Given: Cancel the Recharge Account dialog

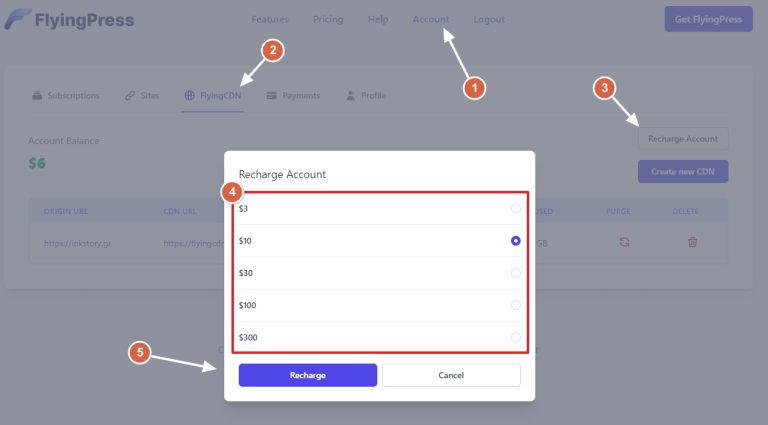Looking at the screenshot, I should 451,375.
